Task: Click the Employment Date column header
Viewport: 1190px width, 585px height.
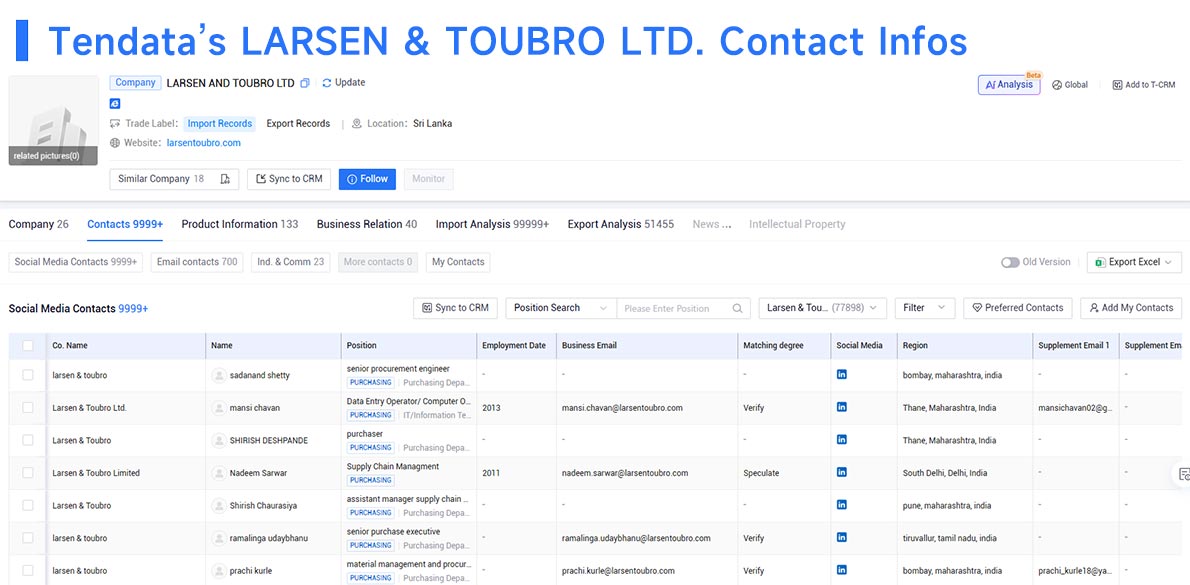Action: [x=514, y=345]
